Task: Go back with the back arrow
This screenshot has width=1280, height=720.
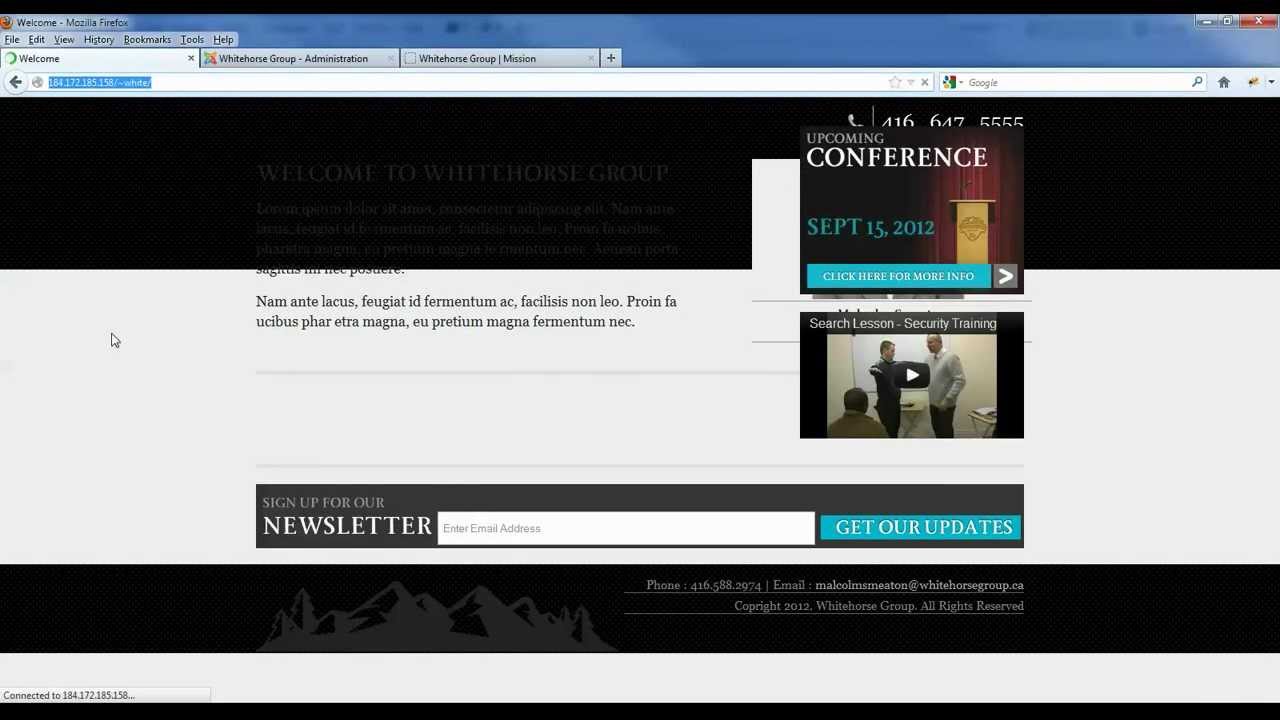Action: tap(15, 83)
